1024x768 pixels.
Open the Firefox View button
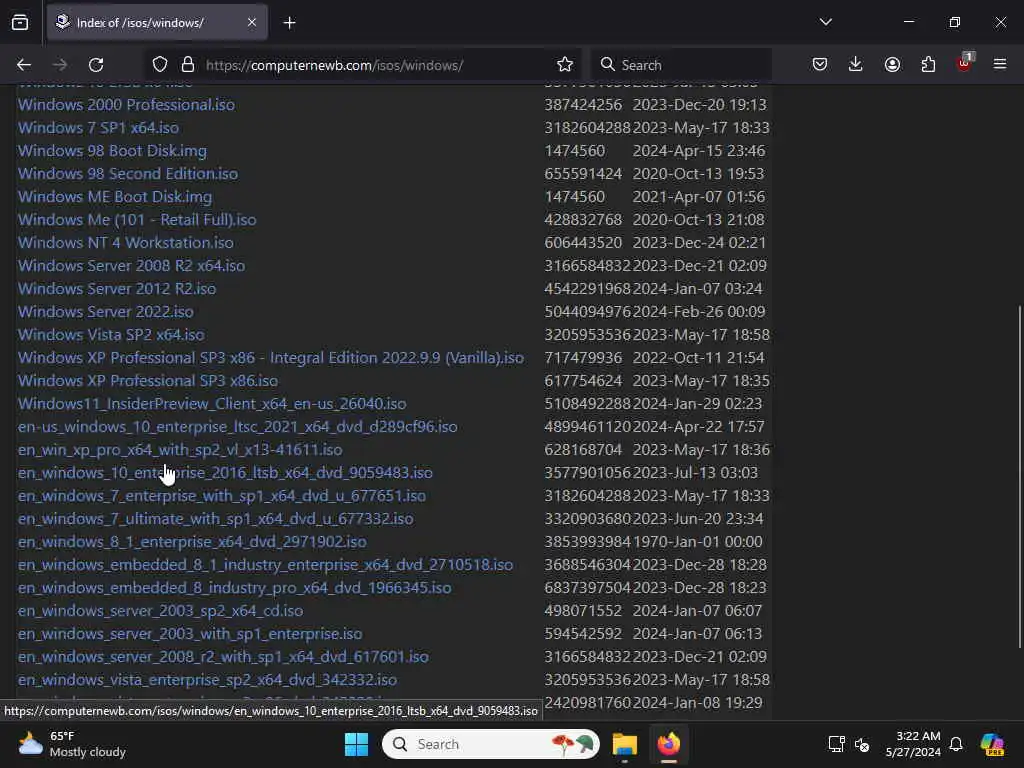point(20,22)
